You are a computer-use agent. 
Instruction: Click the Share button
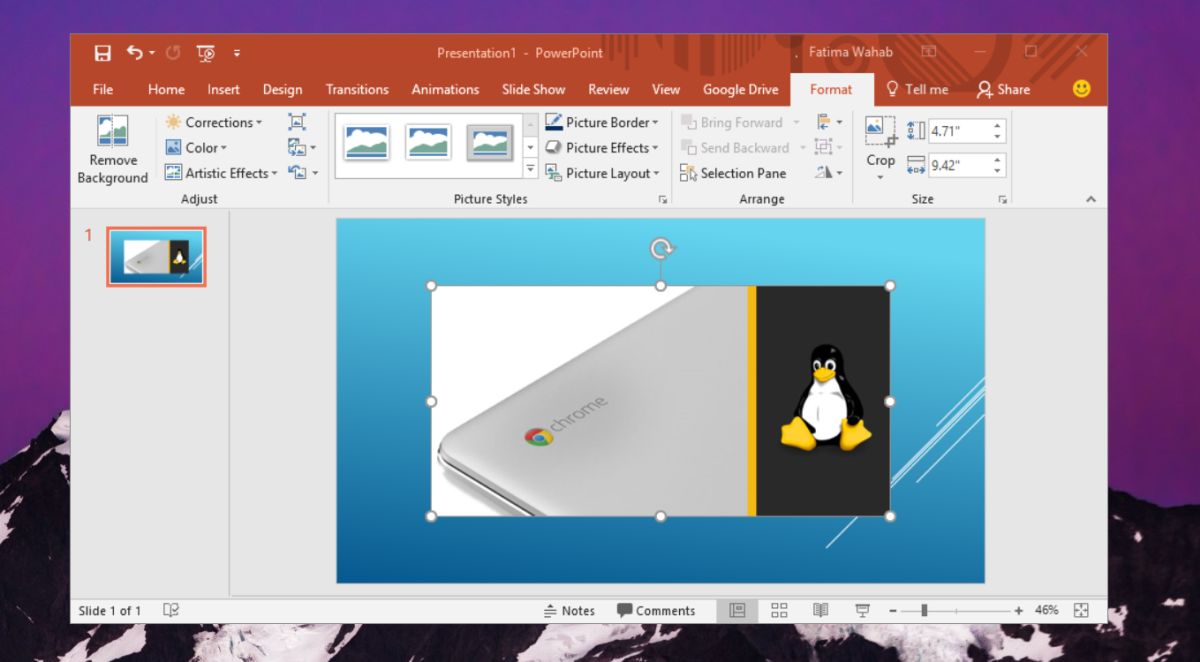pos(1003,89)
